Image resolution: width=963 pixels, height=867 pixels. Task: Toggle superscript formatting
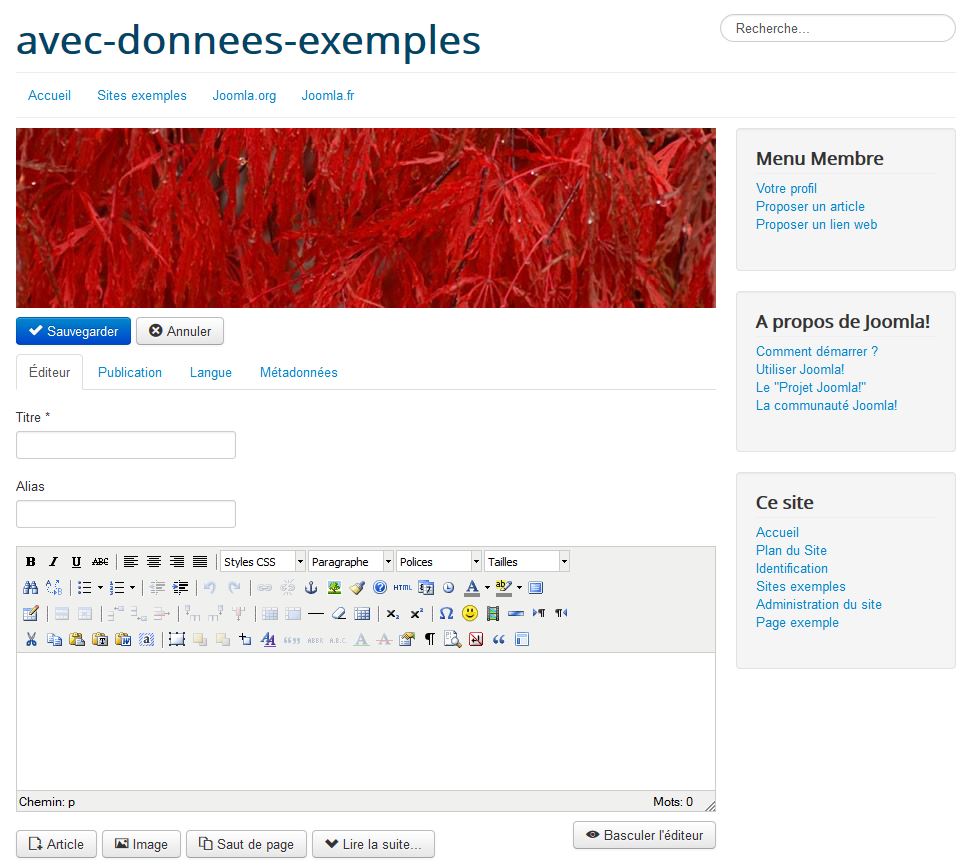coord(416,613)
